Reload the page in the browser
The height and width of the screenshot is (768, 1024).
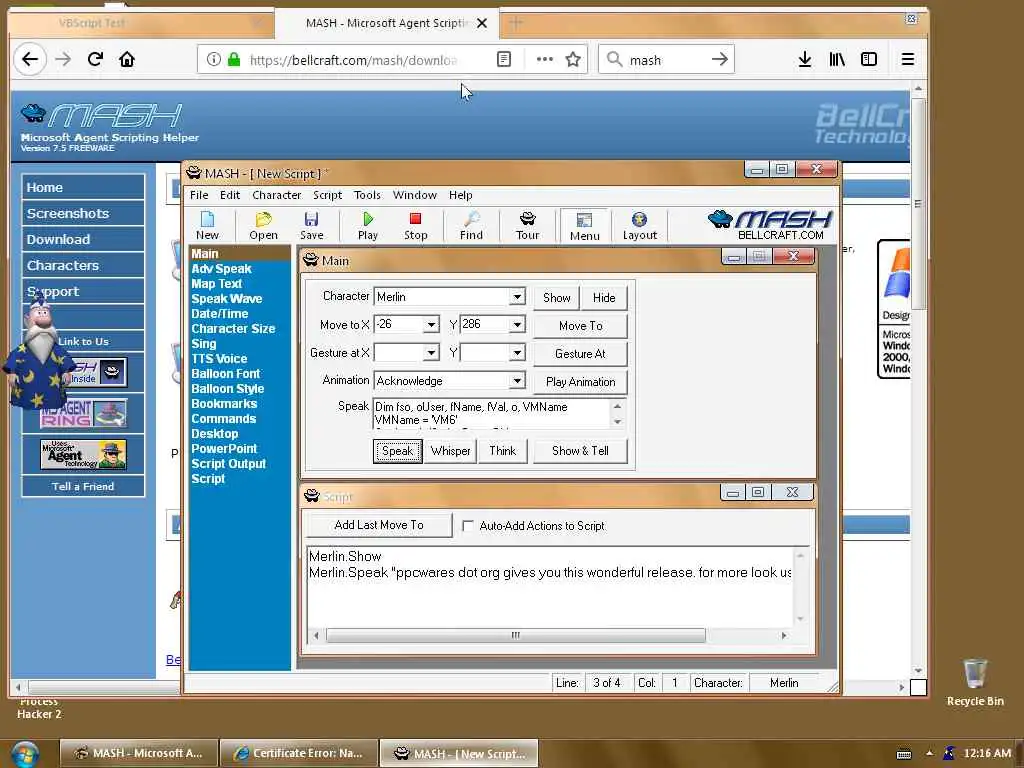click(95, 59)
